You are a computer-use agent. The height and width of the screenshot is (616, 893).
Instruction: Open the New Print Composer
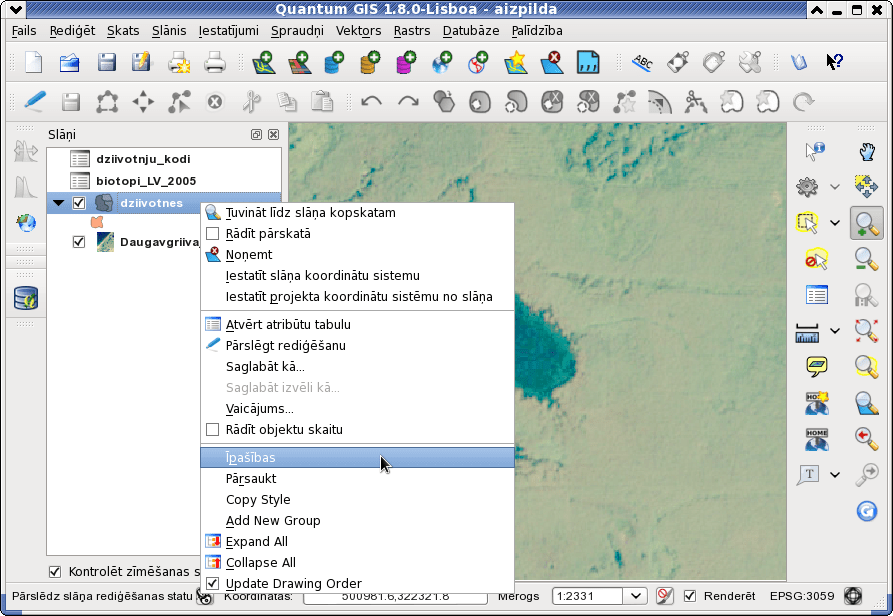coord(179,62)
